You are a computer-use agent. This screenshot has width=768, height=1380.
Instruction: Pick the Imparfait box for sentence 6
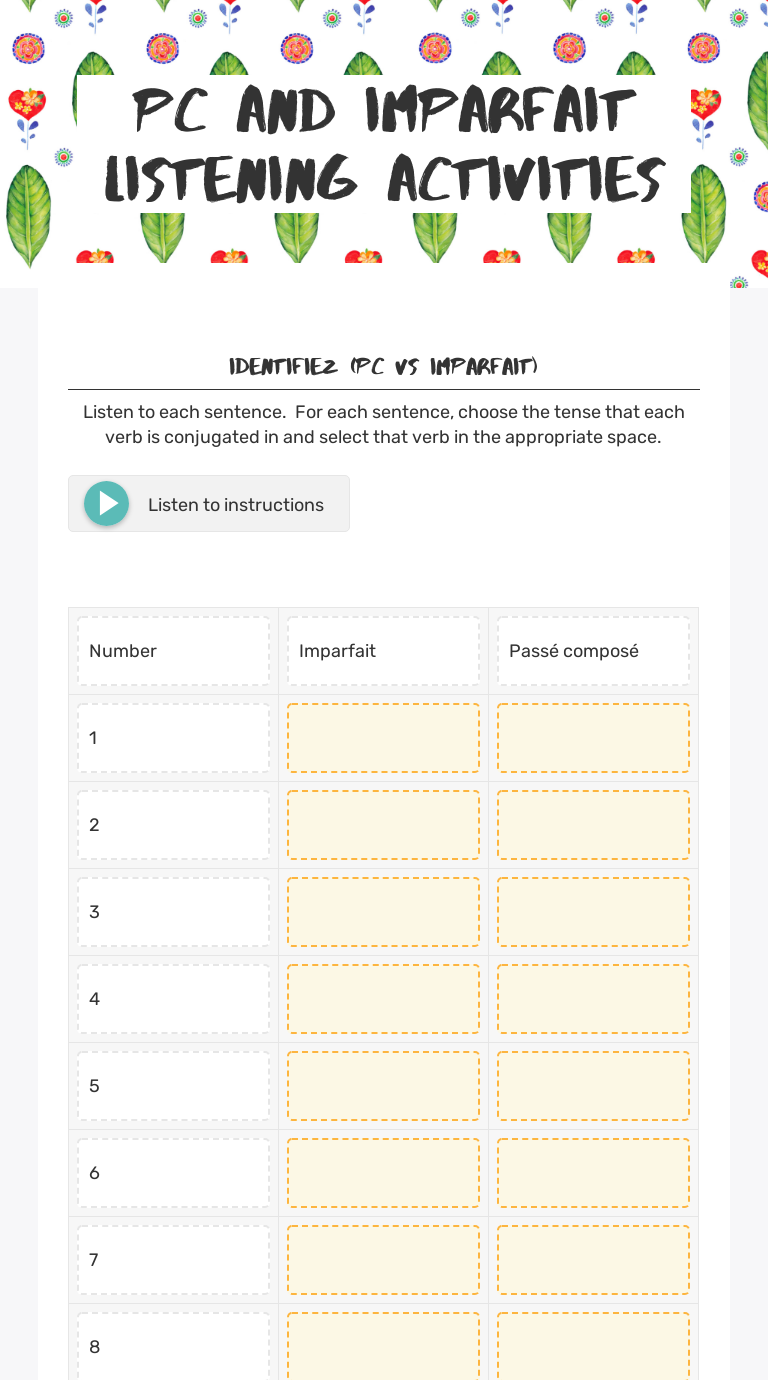coord(383,1173)
